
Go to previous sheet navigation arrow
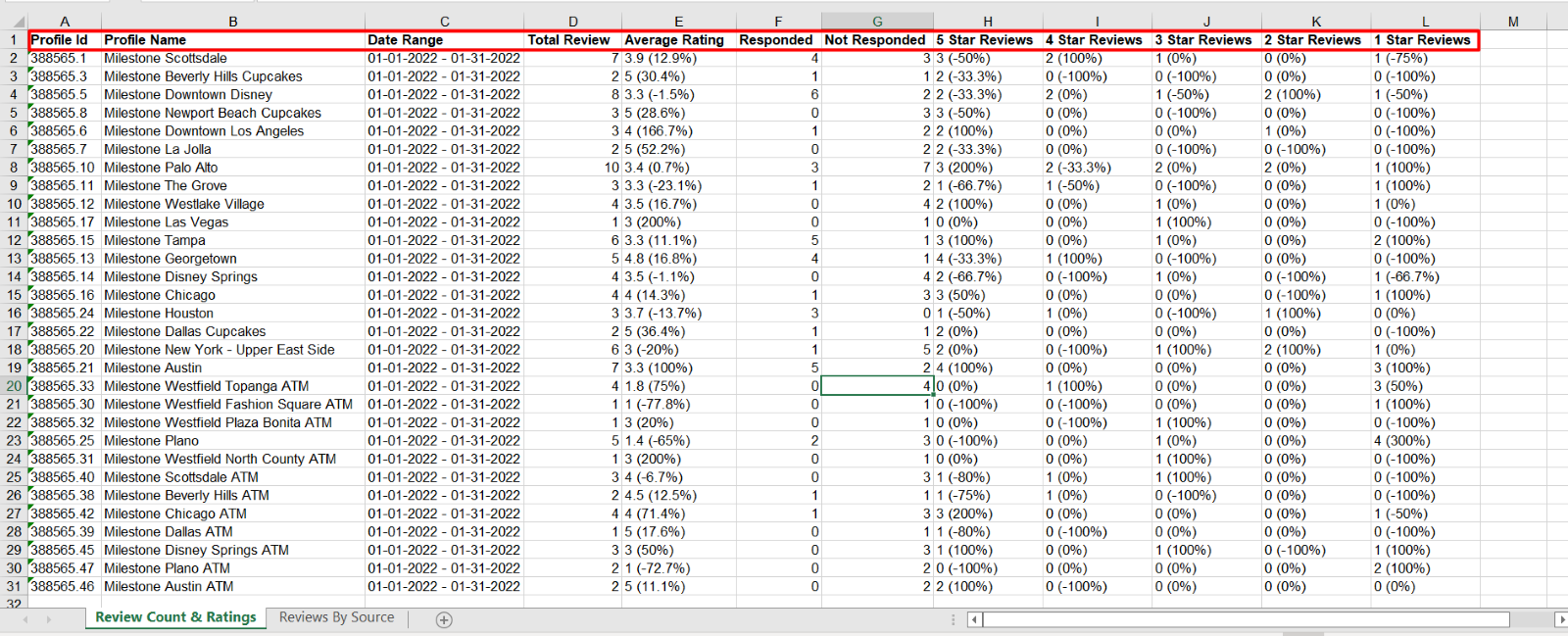pos(25,619)
